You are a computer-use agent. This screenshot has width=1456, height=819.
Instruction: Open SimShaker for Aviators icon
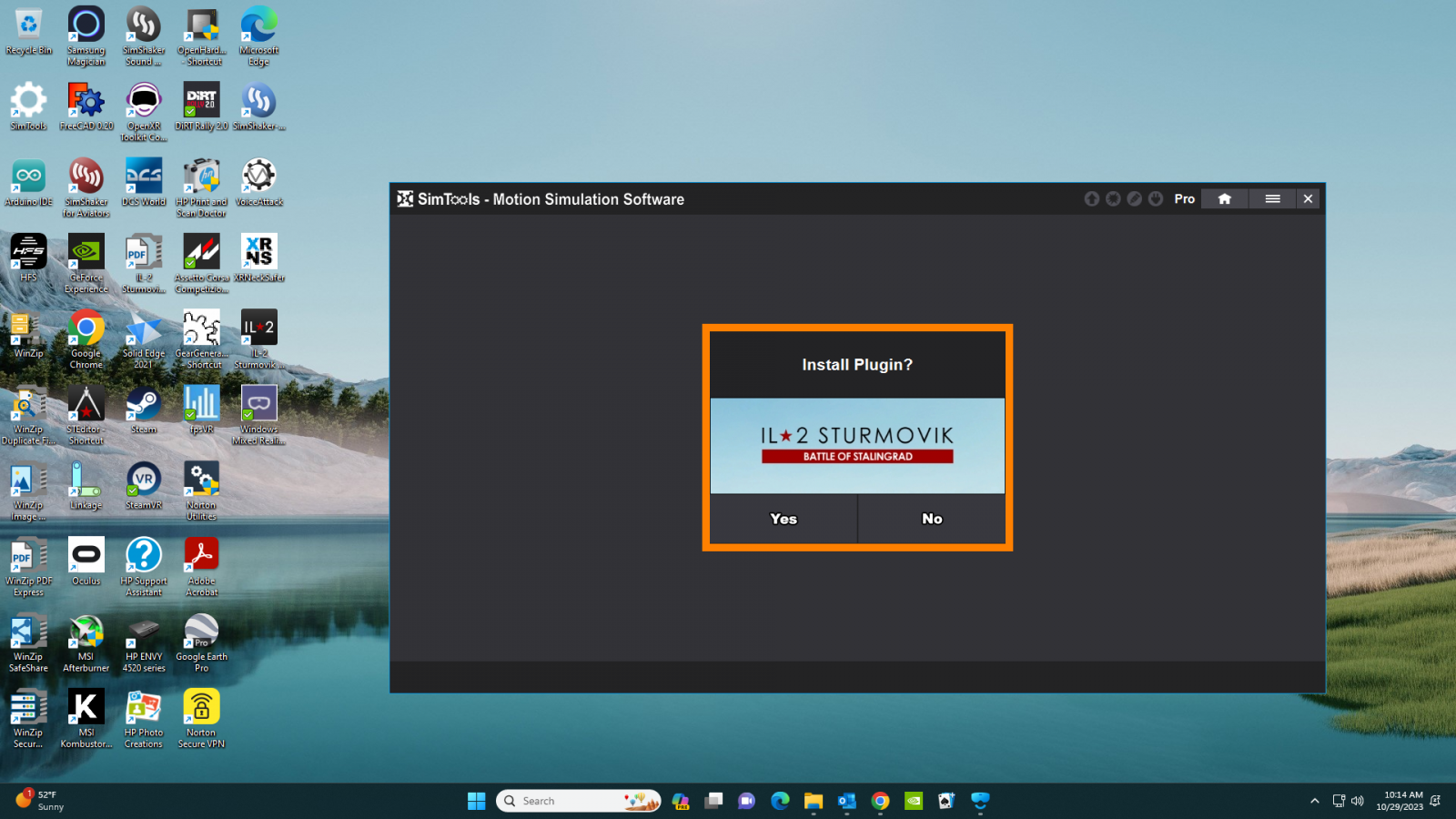pyautogui.click(x=86, y=187)
